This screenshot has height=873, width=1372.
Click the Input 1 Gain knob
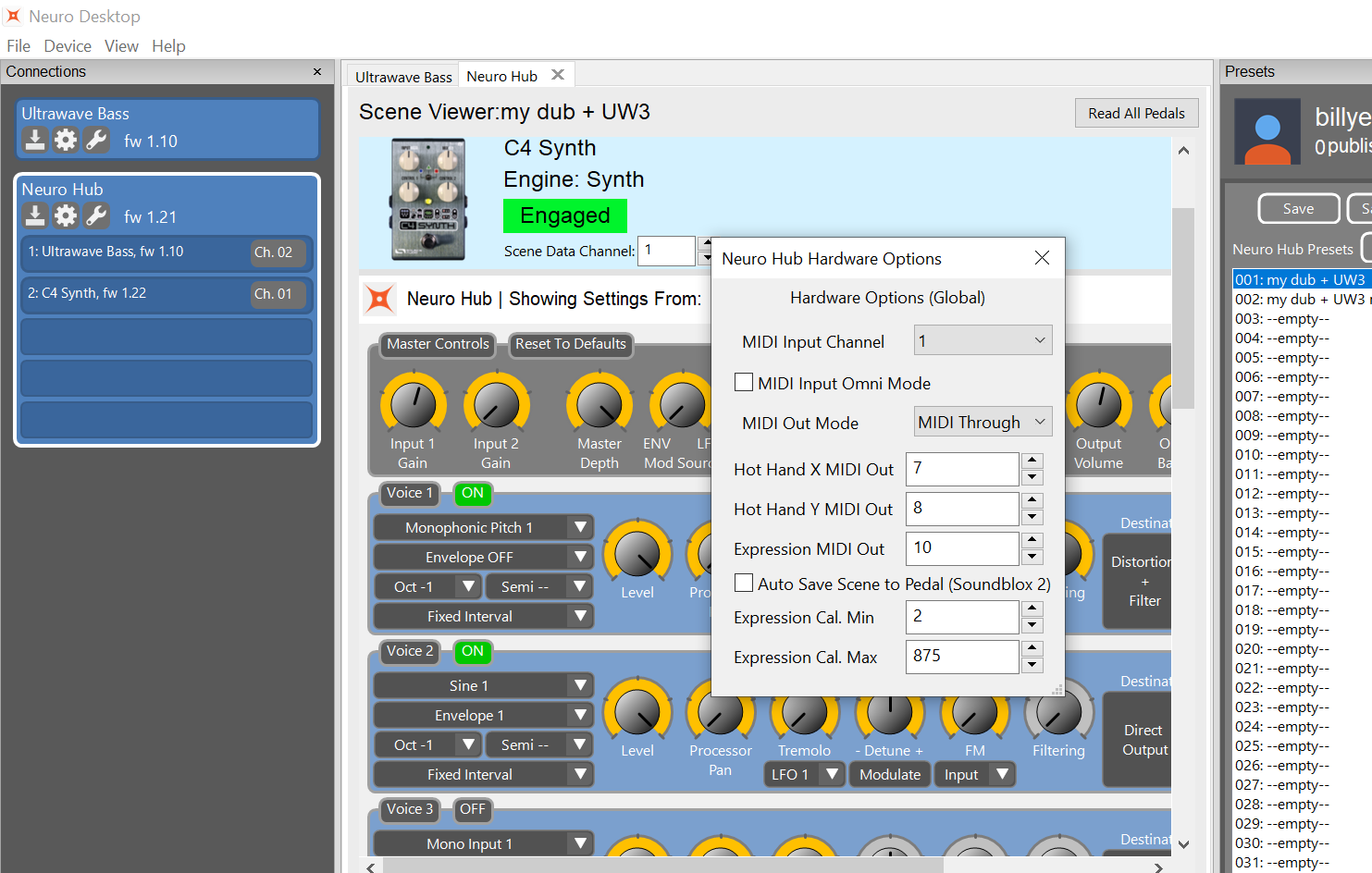414,404
